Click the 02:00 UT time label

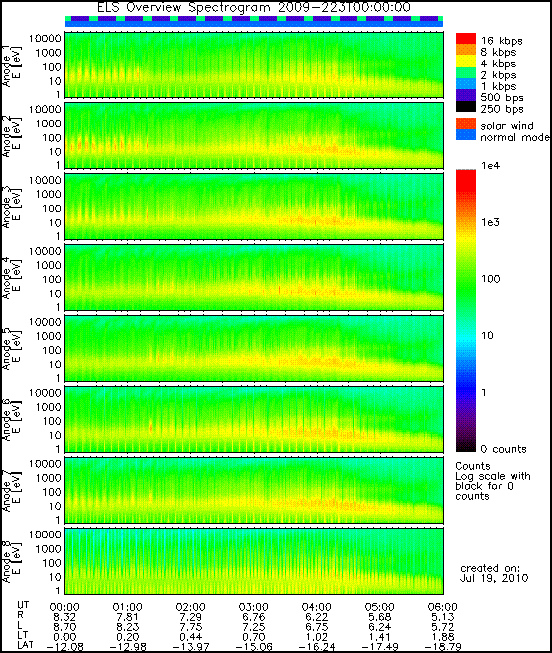191,607
